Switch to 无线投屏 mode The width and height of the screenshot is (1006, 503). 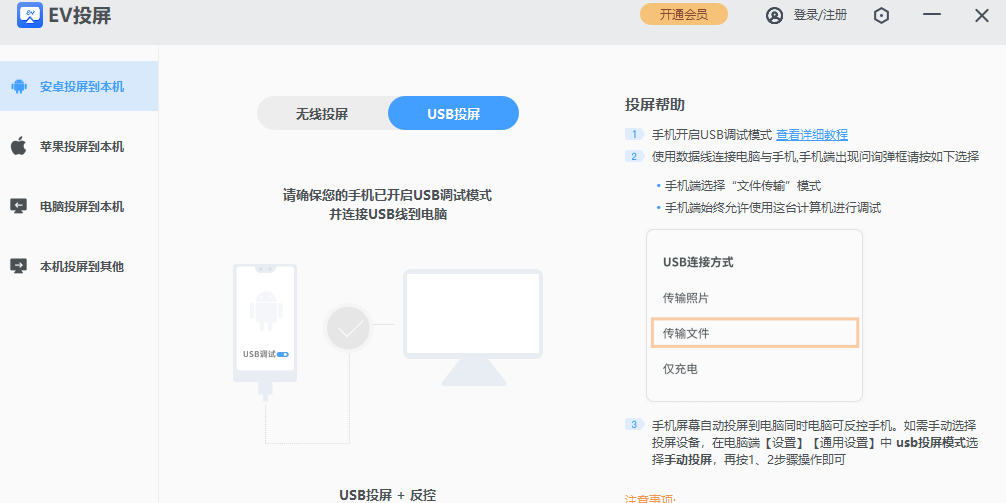322,114
